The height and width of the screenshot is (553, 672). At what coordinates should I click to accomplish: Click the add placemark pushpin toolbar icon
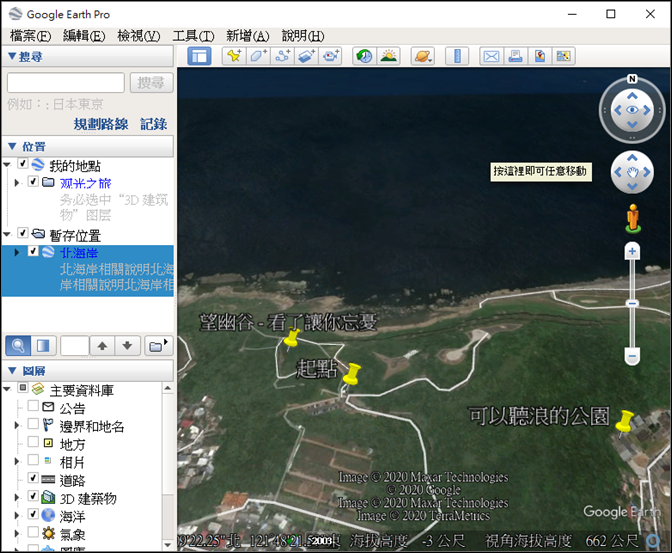click(233, 56)
